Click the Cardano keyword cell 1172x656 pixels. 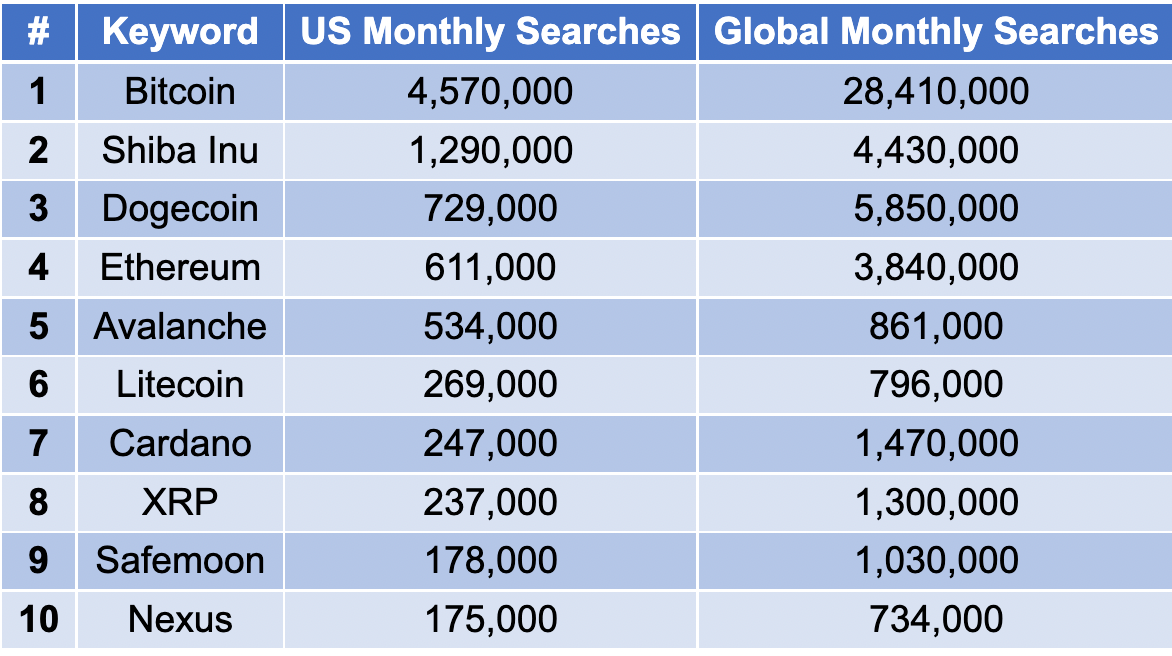pos(180,443)
